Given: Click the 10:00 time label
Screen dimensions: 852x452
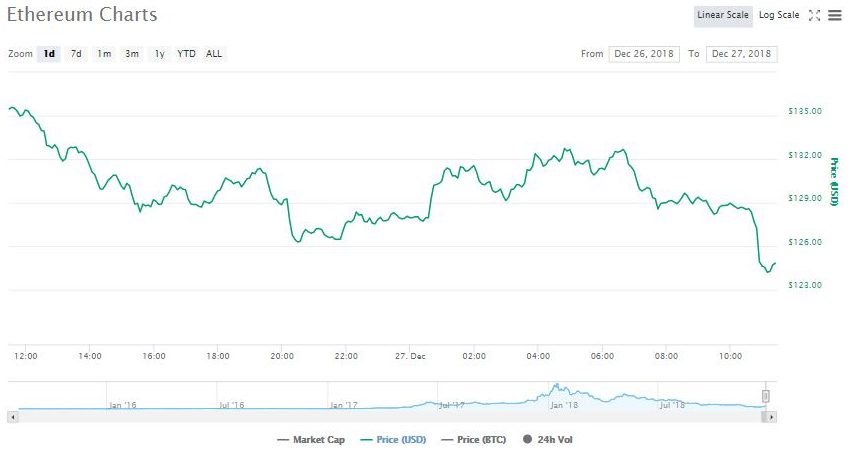Looking at the screenshot, I should pyautogui.click(x=730, y=356).
